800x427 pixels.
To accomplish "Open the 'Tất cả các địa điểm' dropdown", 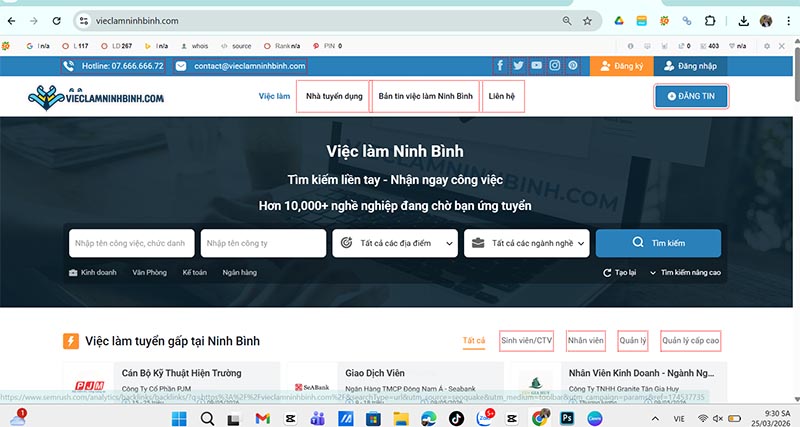I will (395, 243).
